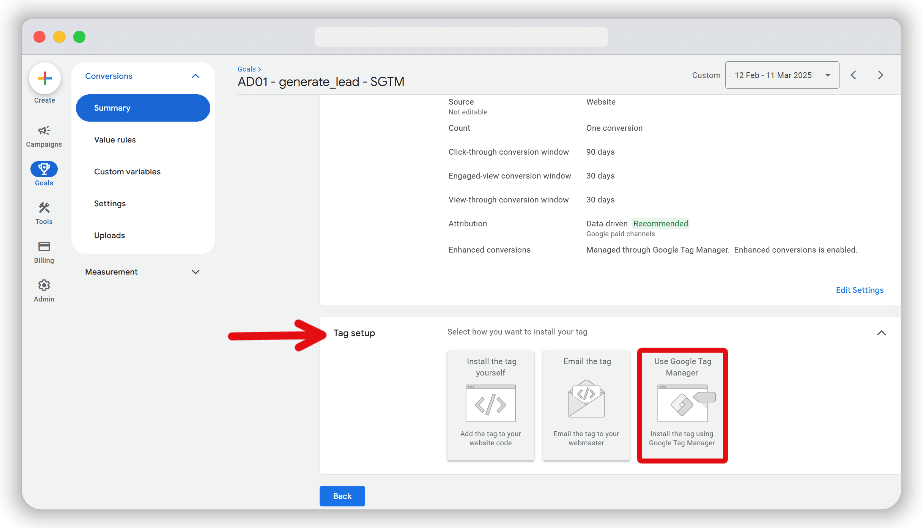Choose Install the tag yourself card
The image size is (922, 528).
pos(491,405)
